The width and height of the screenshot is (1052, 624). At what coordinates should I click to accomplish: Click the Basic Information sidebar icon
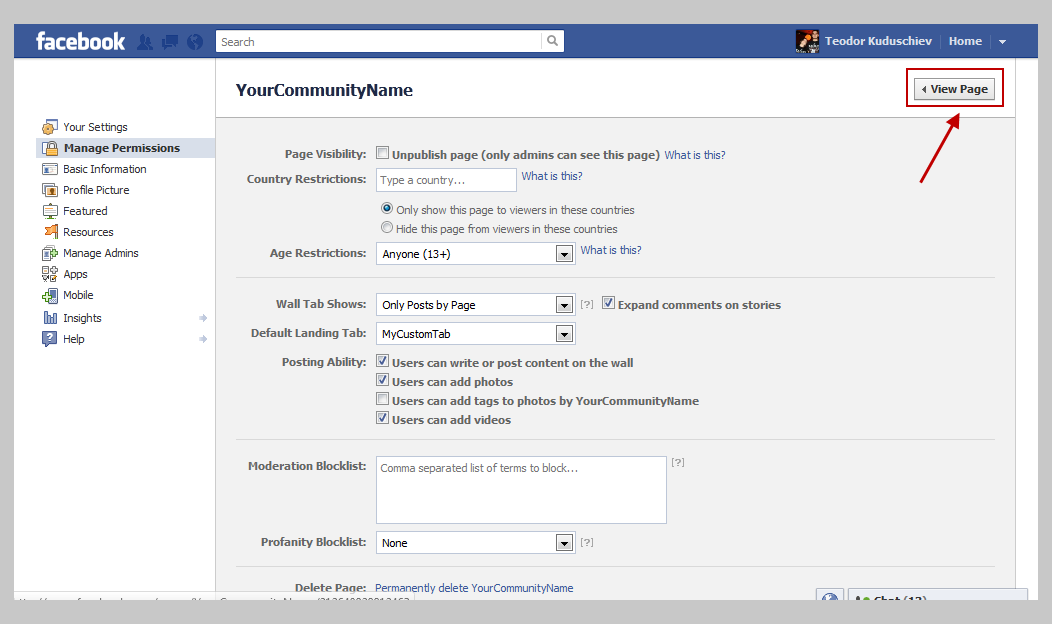[x=50, y=169]
